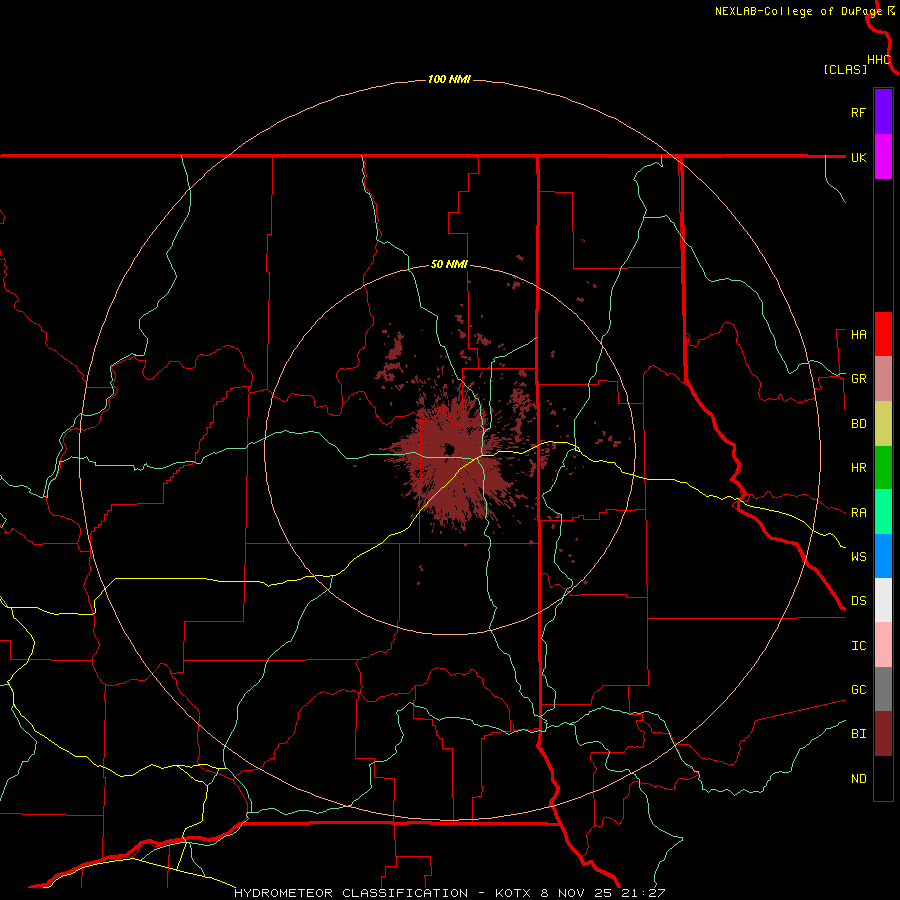Click the IC light pink legend swatch
This screenshot has width=900, height=900.
click(883, 645)
